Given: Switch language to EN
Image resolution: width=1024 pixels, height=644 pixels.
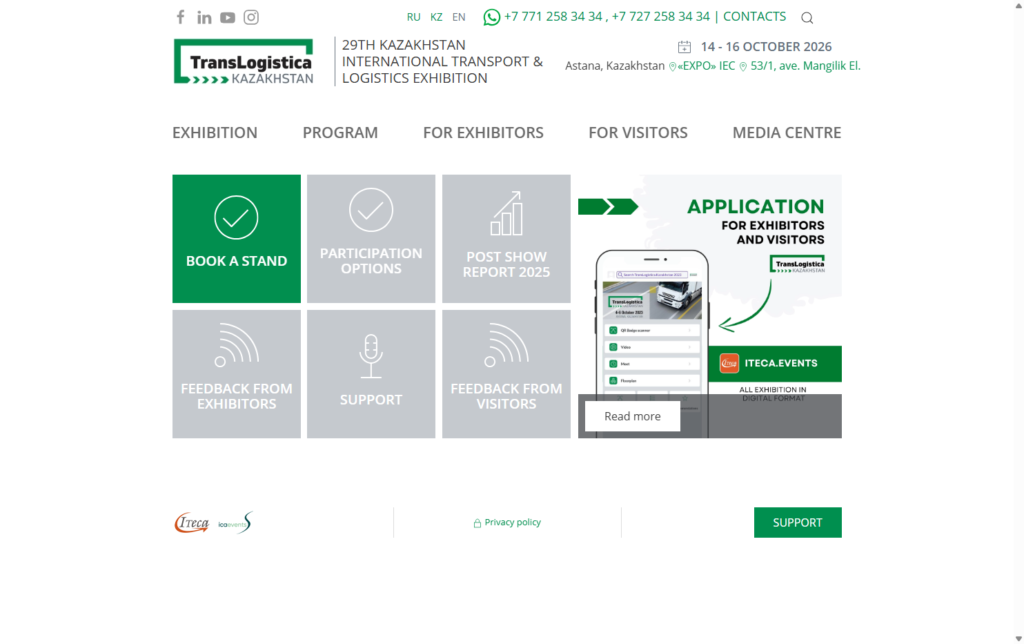Looking at the screenshot, I should coord(458,17).
